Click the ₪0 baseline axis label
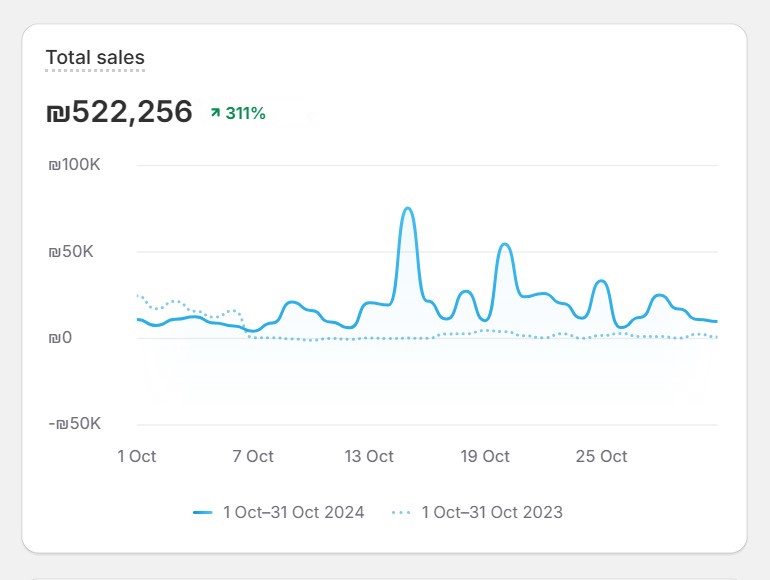The height and width of the screenshot is (580, 770). (x=59, y=337)
